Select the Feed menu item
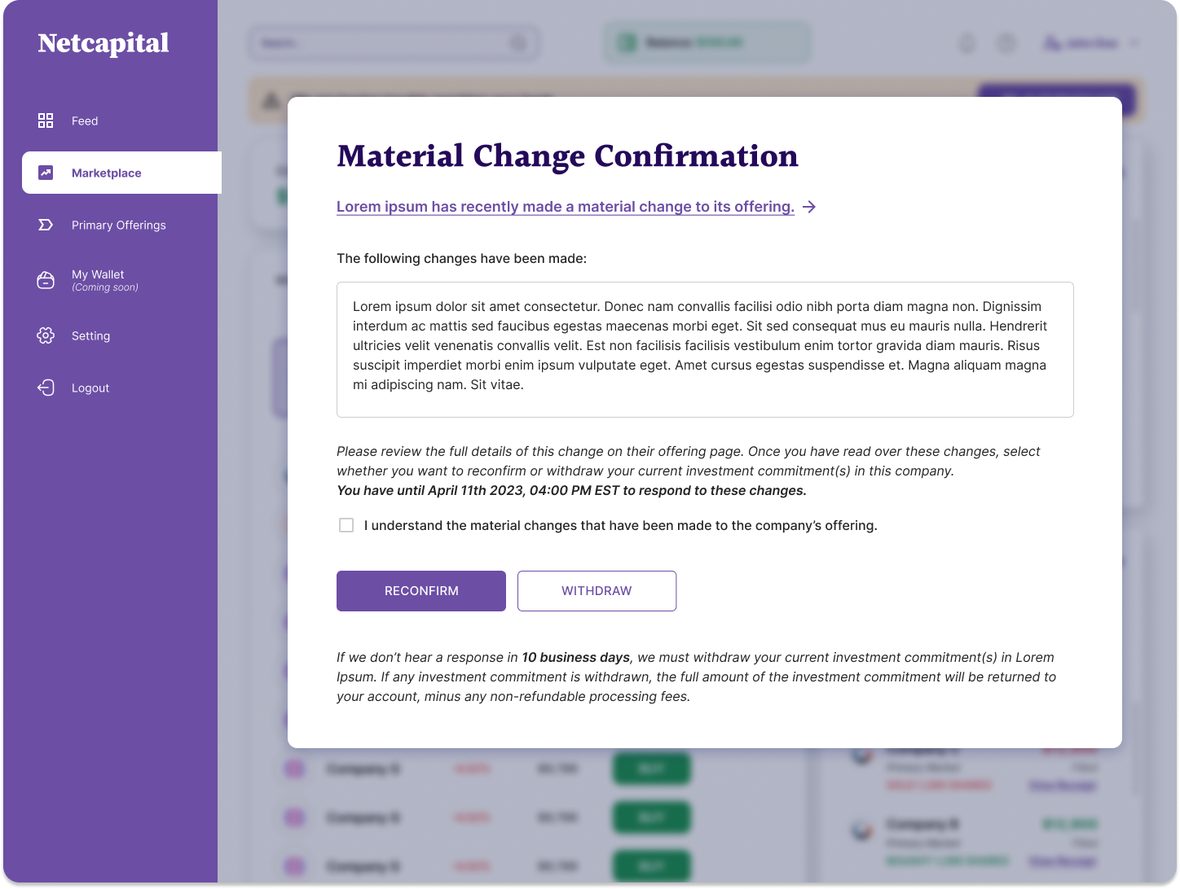The image size is (1180, 889). [84, 120]
